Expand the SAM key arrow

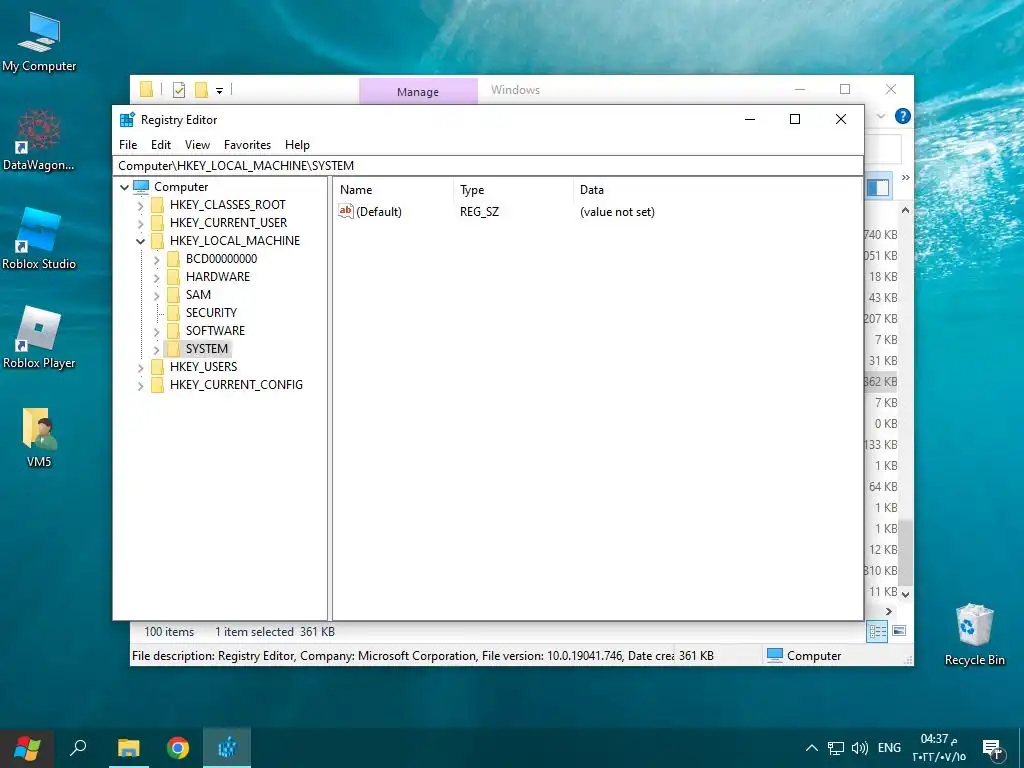157,296
